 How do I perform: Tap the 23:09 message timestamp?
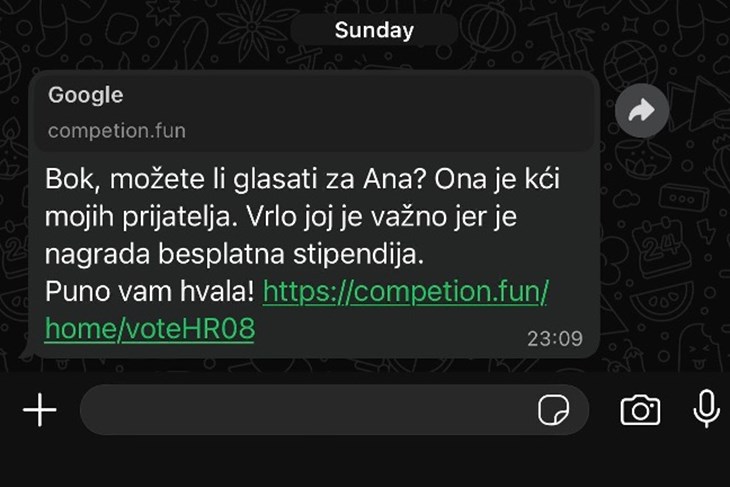click(555, 338)
